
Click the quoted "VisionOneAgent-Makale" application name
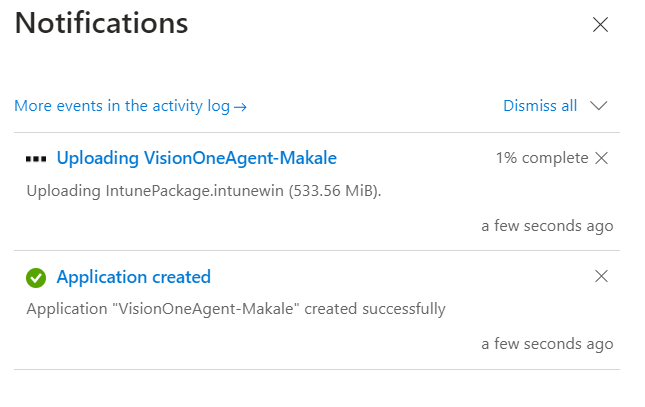(206, 309)
